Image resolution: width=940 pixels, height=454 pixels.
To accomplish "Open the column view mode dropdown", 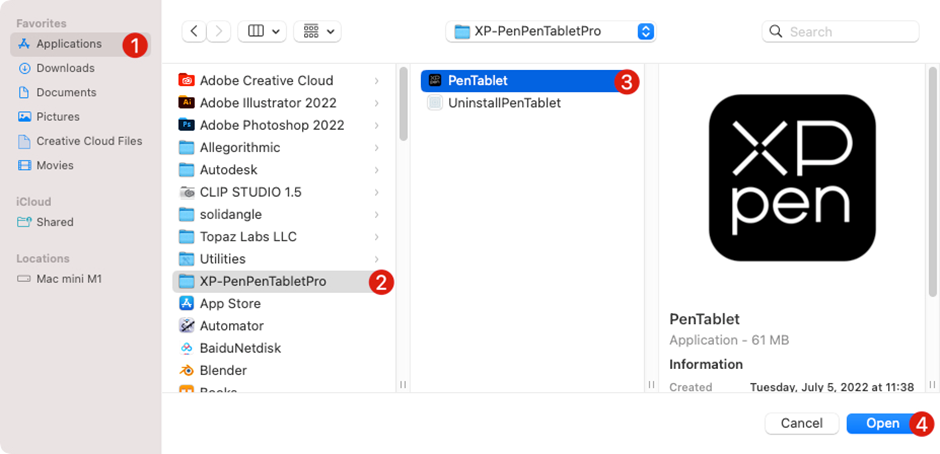I will pyautogui.click(x=264, y=31).
